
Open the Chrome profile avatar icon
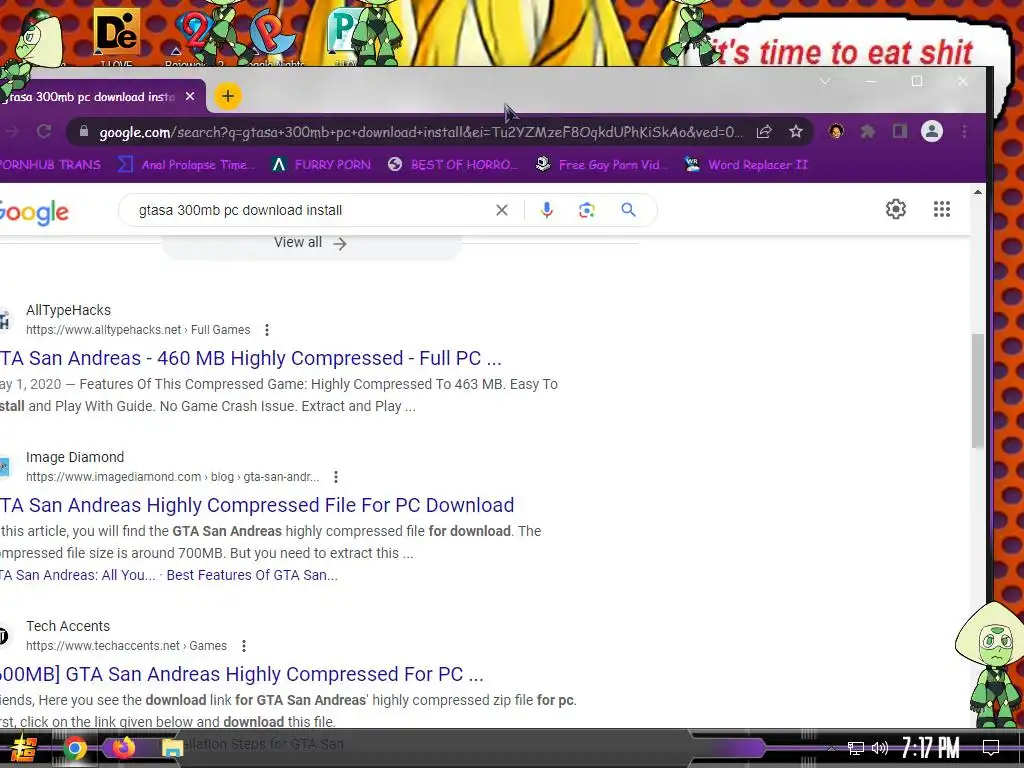click(932, 131)
